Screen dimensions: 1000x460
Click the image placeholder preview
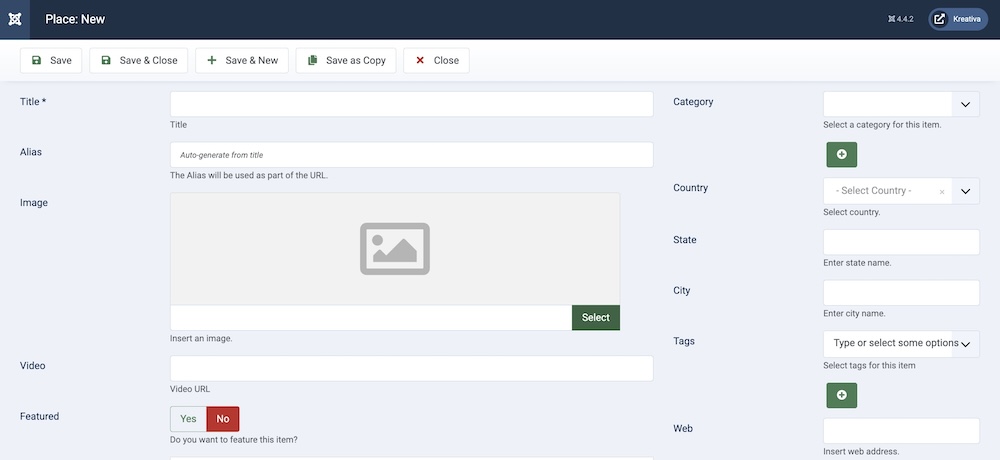(395, 248)
